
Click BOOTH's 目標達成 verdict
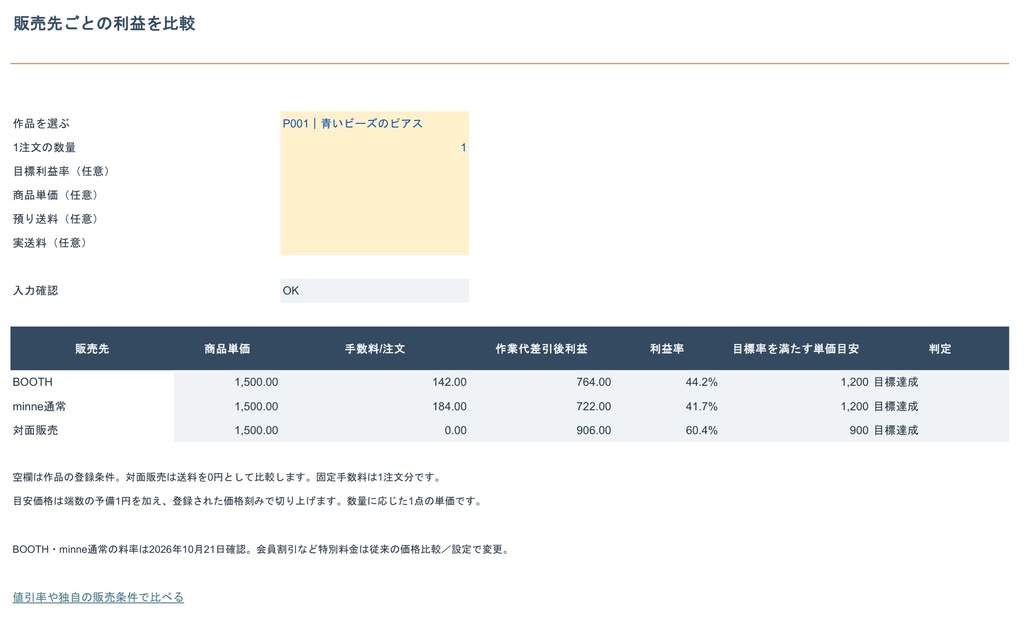(896, 382)
